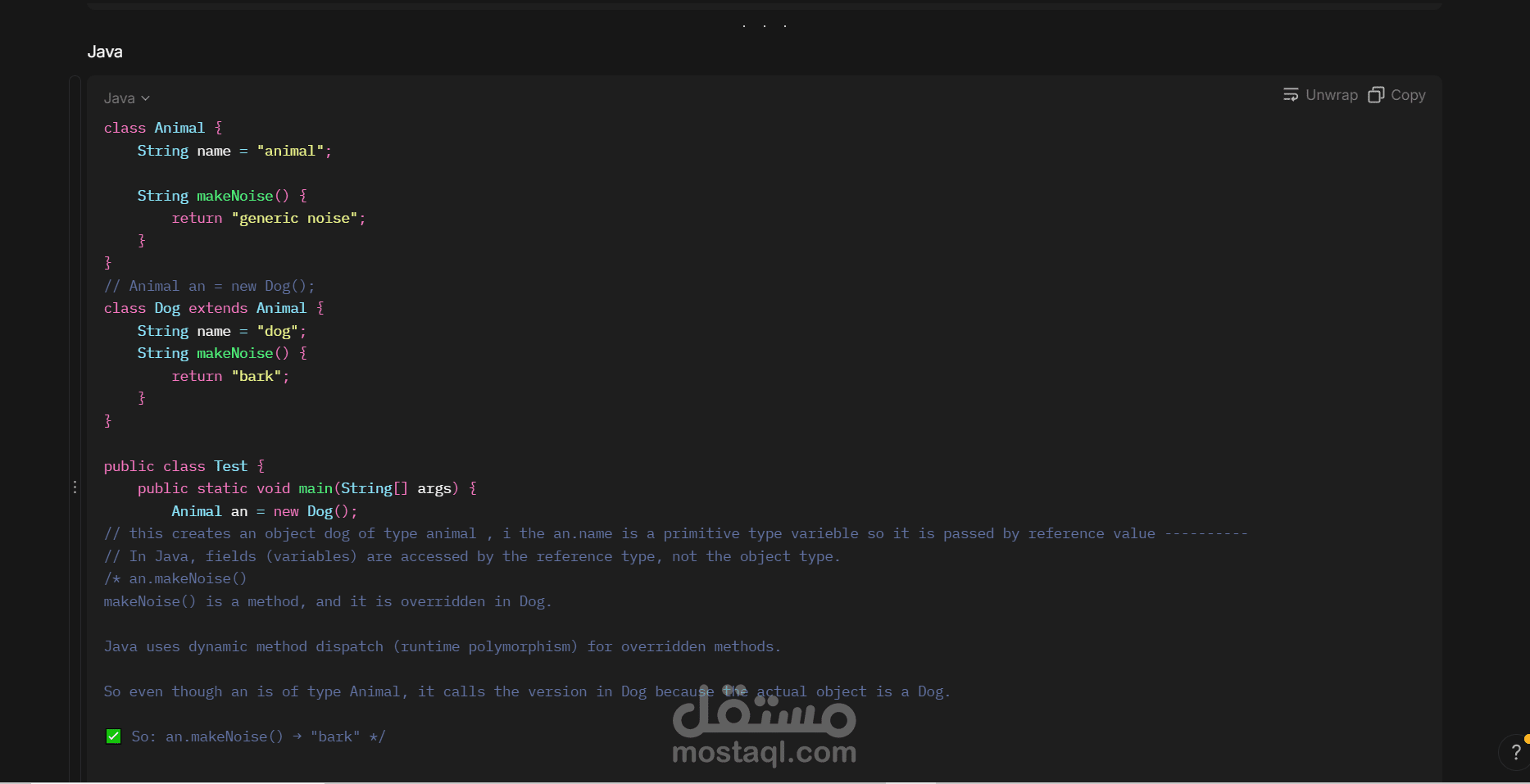Open the help question mark button
The height and width of the screenshot is (784, 1530).
pos(1515,752)
